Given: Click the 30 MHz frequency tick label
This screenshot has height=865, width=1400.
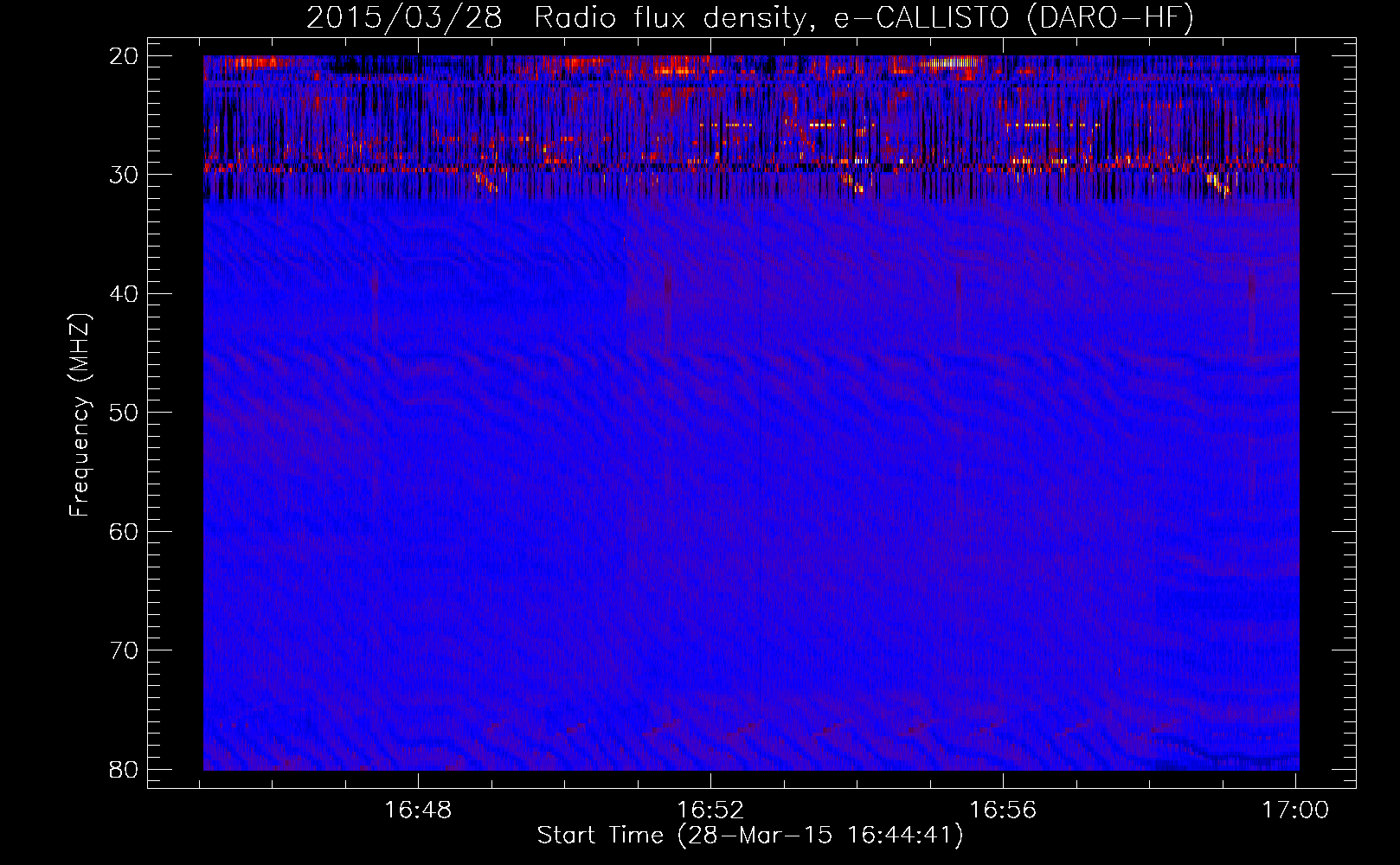Looking at the screenshot, I should (x=125, y=175).
